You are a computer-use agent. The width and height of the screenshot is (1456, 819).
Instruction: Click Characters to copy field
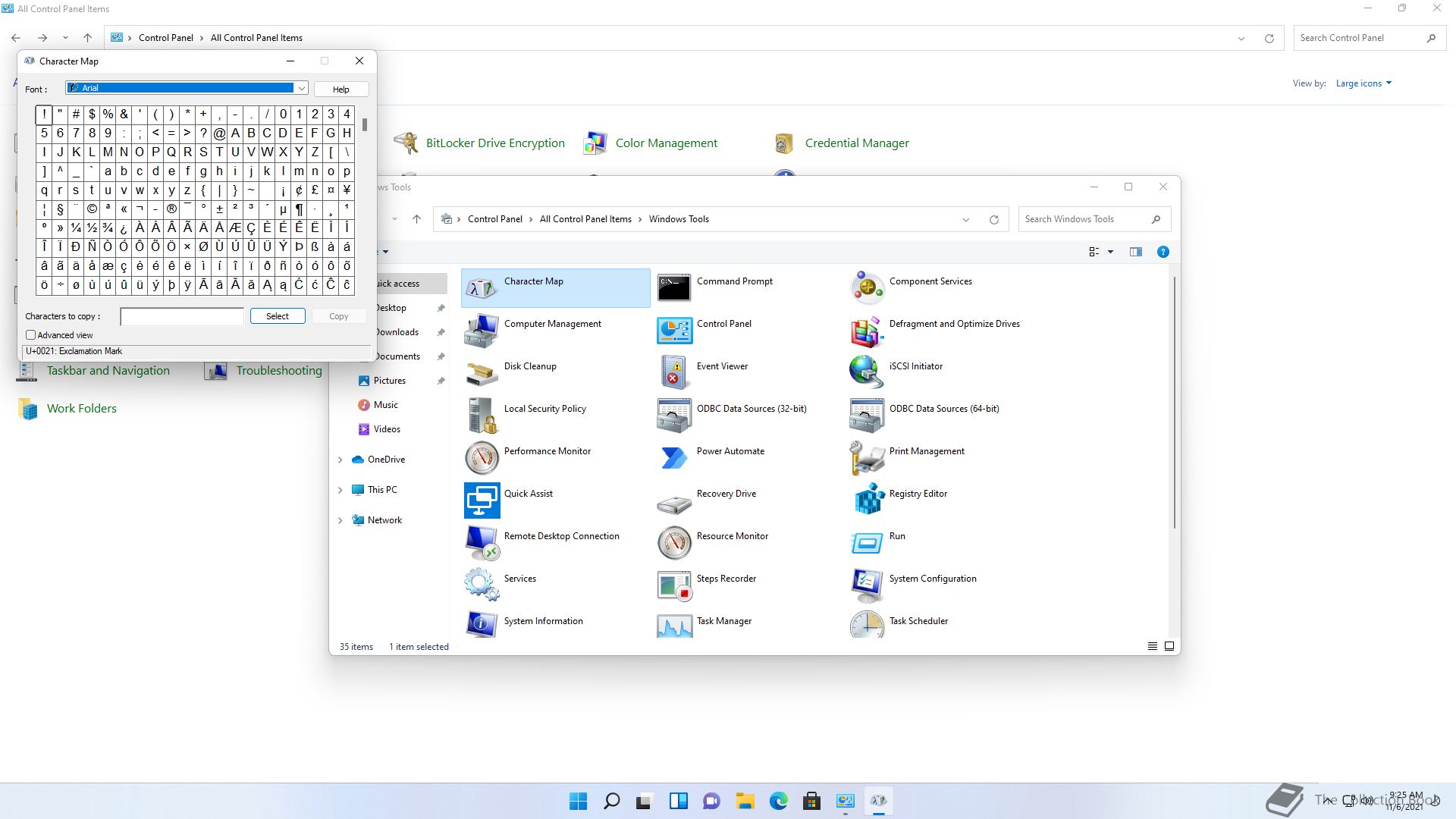[x=182, y=316]
